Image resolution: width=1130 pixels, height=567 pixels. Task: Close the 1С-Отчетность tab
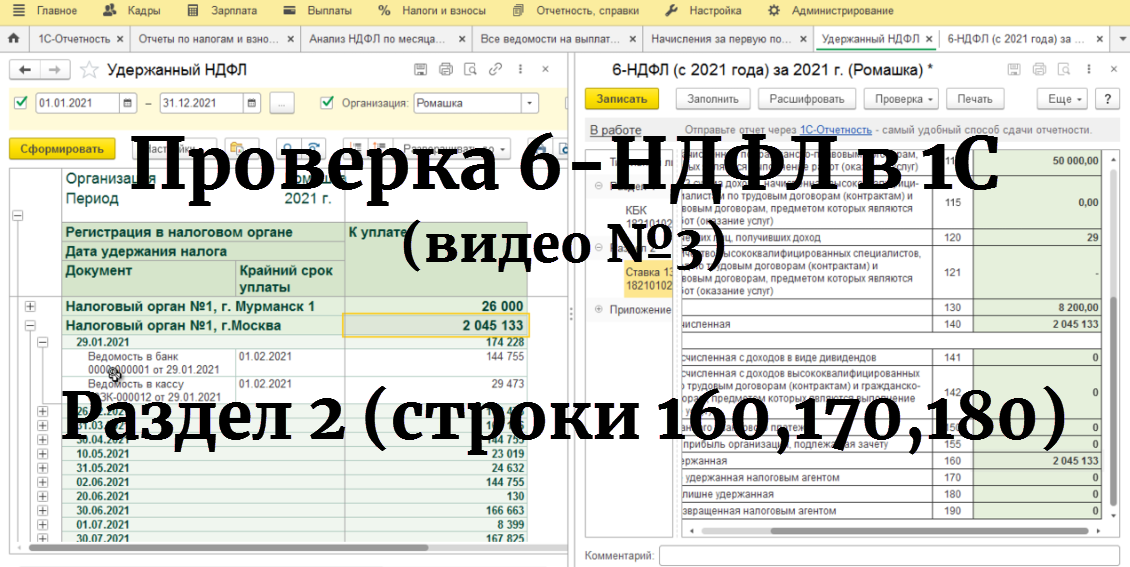(120, 39)
